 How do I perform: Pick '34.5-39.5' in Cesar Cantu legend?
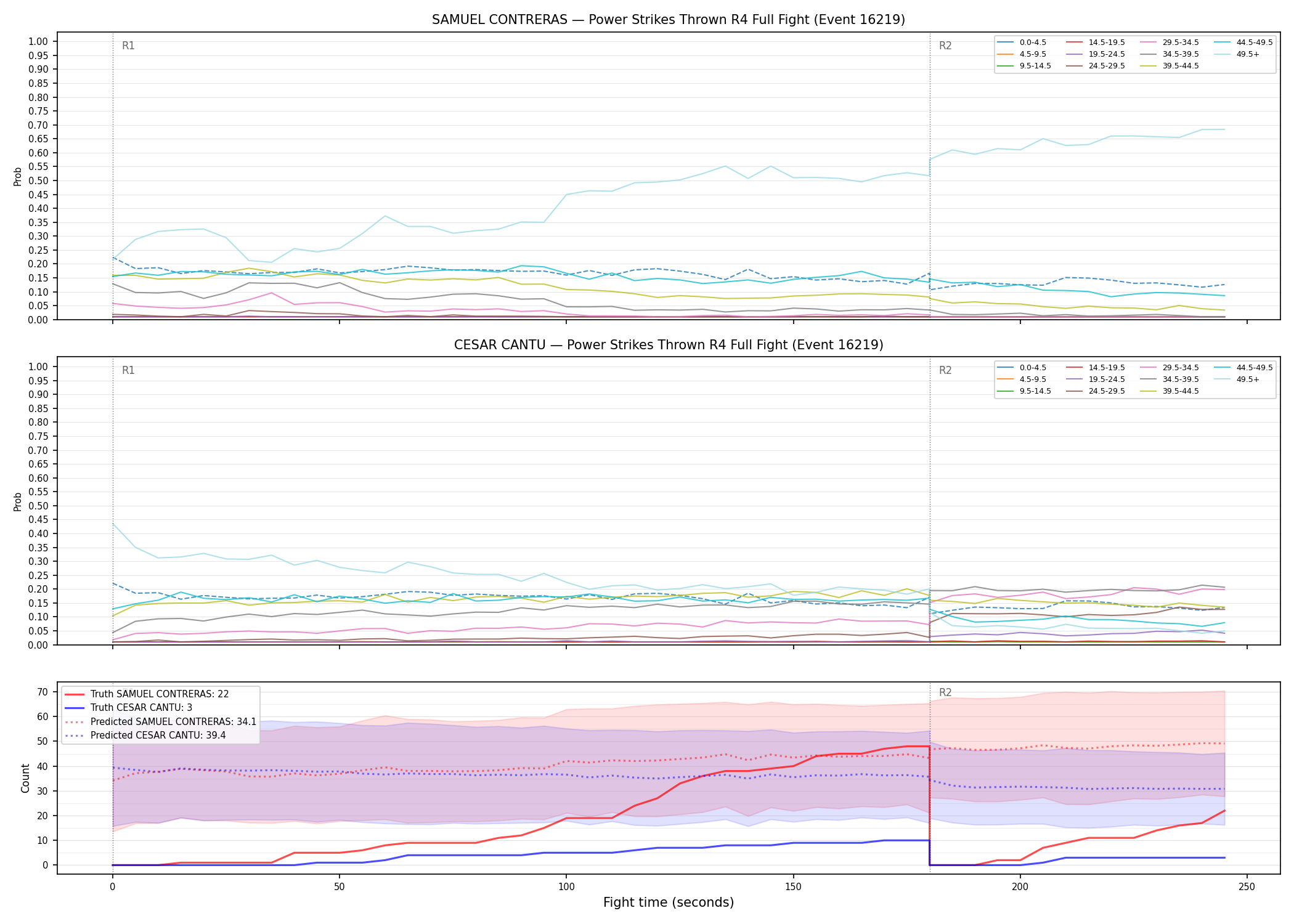[x=1171, y=379]
